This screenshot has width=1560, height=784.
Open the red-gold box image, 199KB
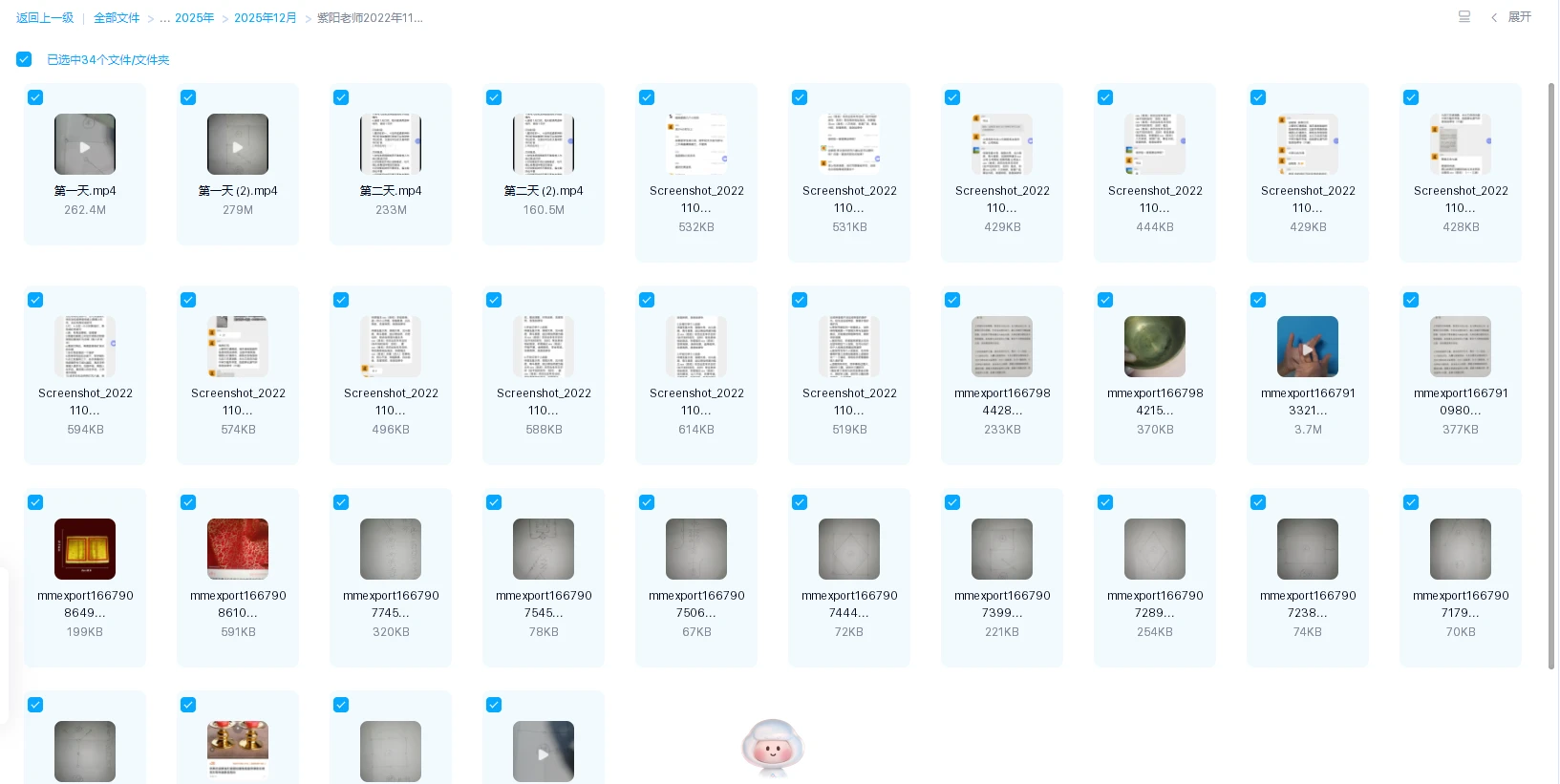click(85, 549)
